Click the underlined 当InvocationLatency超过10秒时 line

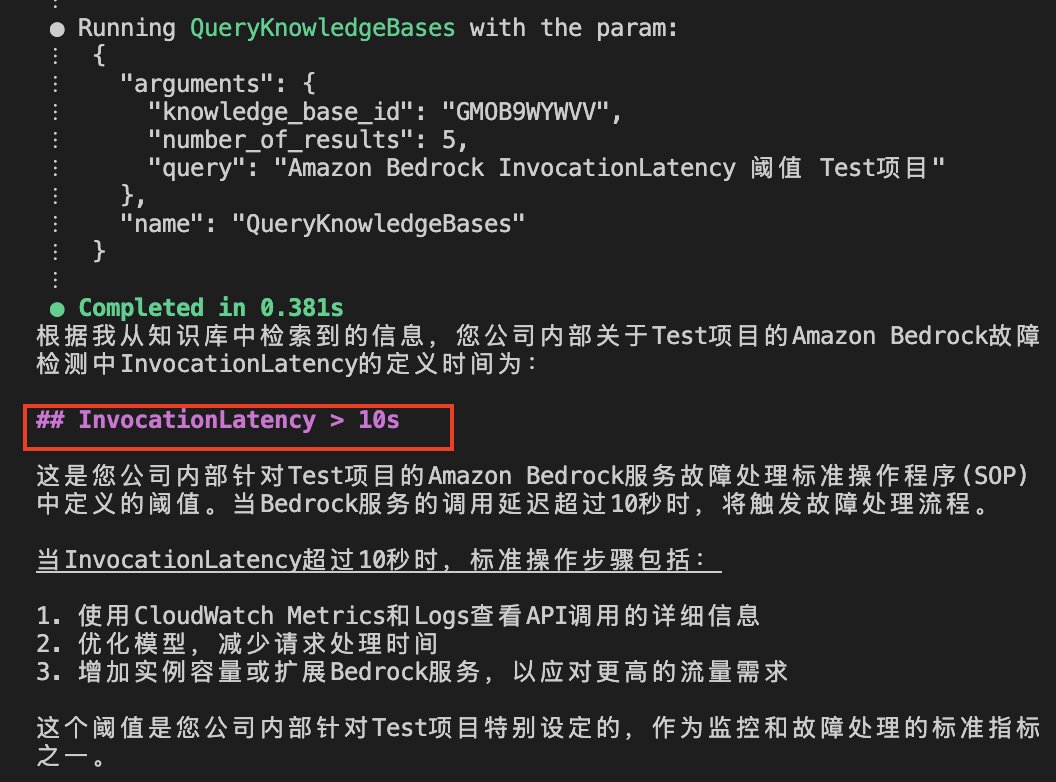(x=378, y=560)
